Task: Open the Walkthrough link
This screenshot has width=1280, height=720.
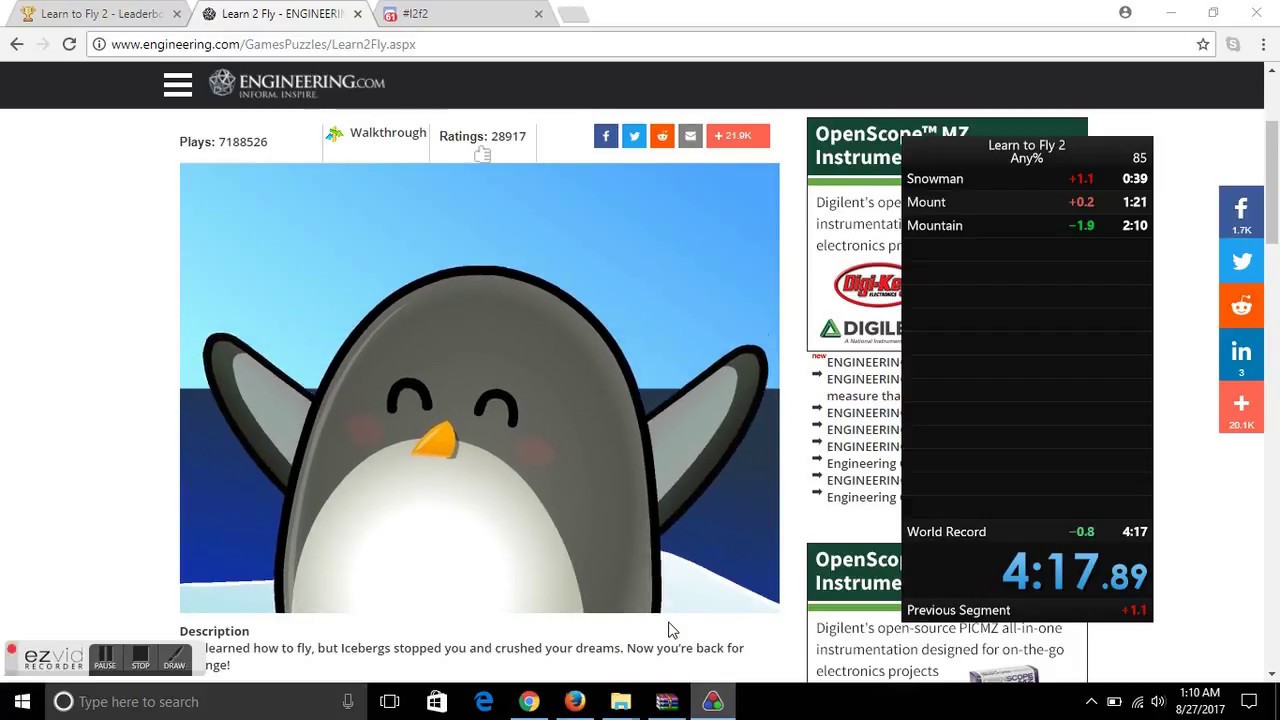Action: tap(387, 133)
